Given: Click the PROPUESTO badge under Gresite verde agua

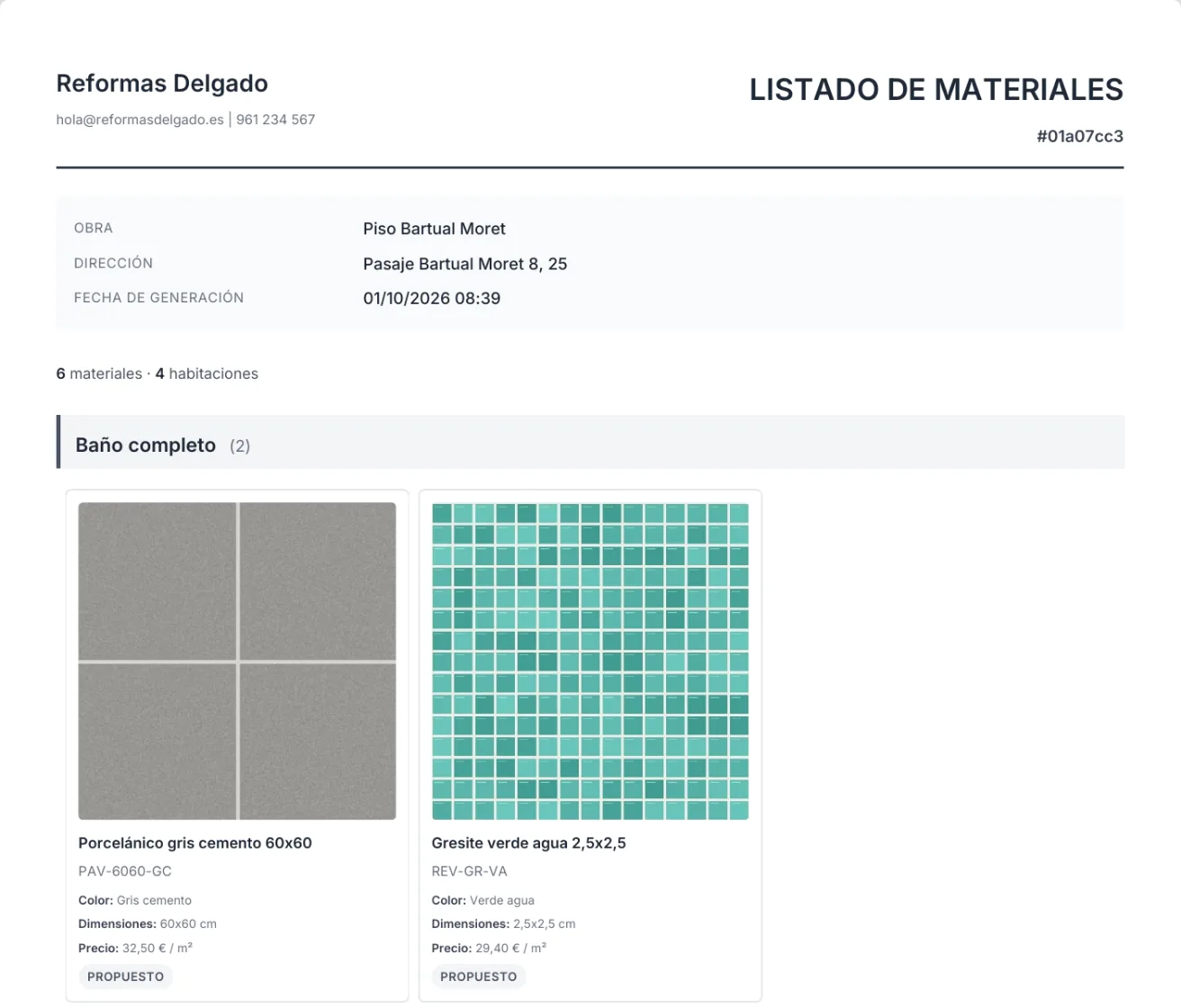Looking at the screenshot, I should tap(478, 976).
